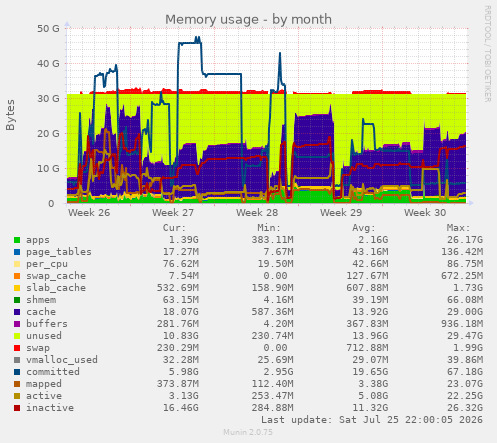Click the 'Cur:' column header

pos(174,228)
